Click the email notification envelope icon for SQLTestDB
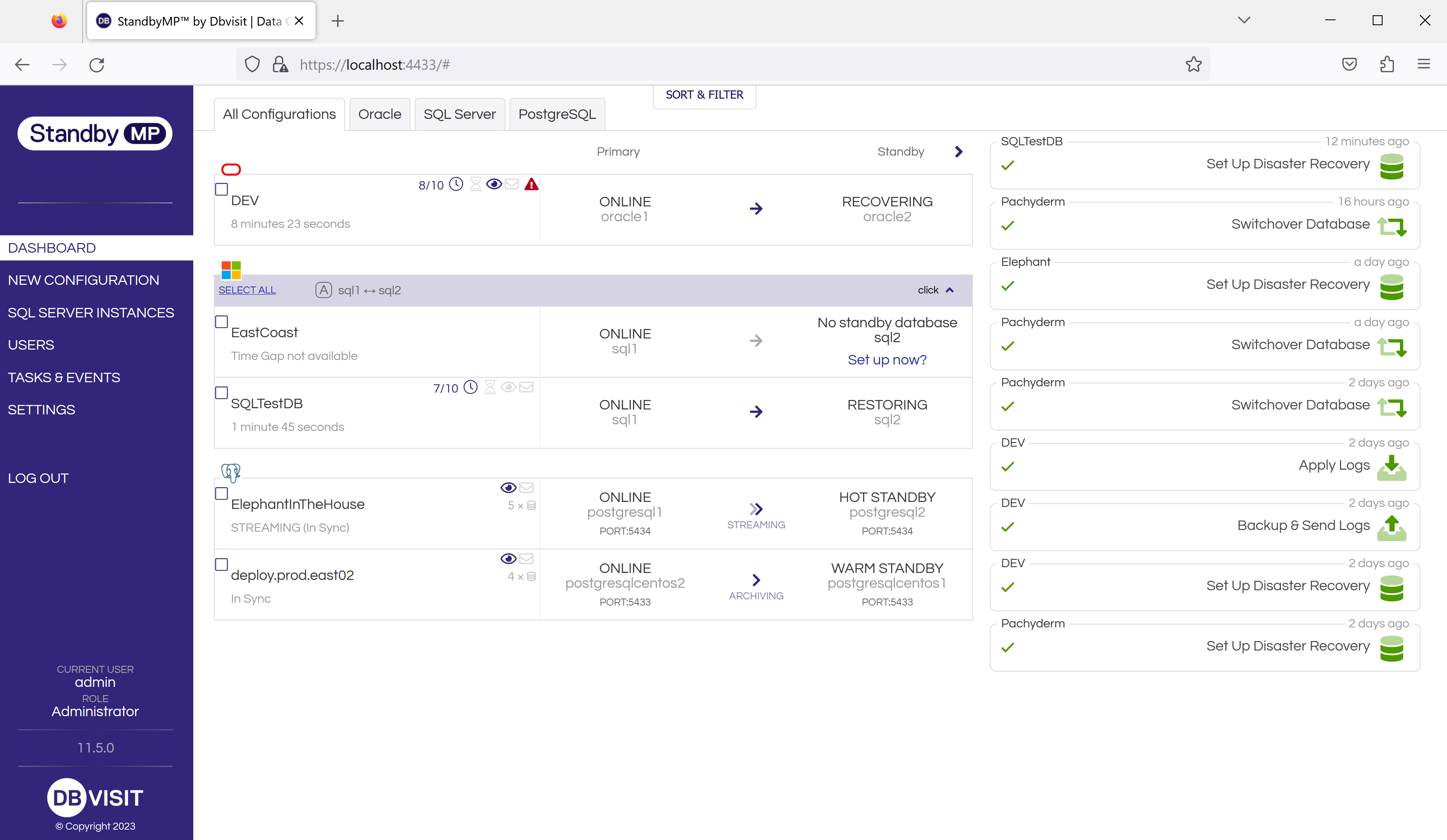 [527, 387]
